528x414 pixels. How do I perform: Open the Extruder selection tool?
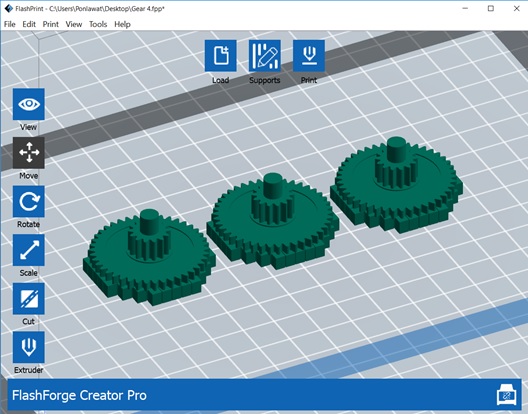coord(29,347)
